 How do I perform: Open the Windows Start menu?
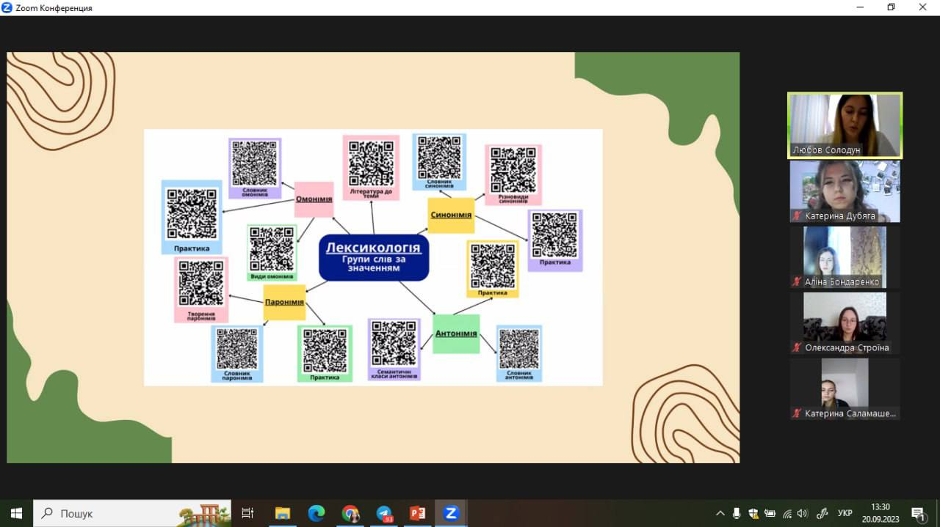(x=16, y=513)
